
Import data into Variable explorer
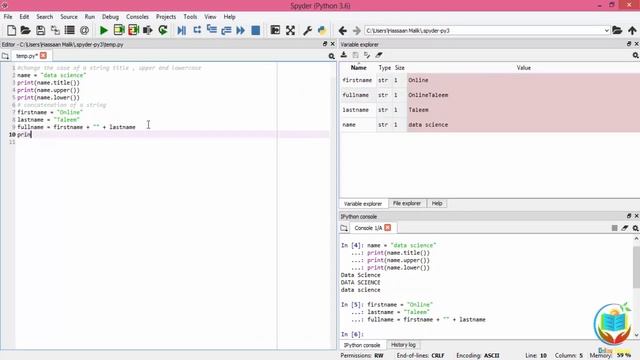point(344,55)
